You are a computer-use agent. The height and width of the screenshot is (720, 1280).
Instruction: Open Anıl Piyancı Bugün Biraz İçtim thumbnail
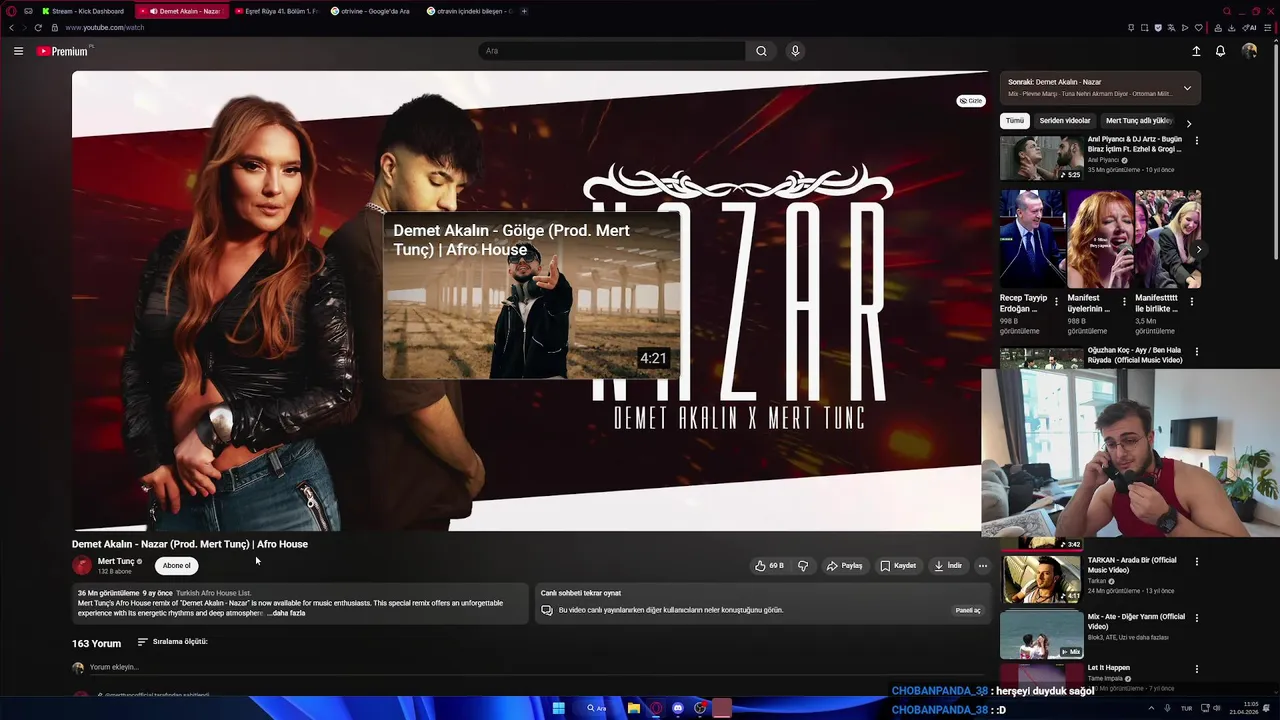point(1041,158)
